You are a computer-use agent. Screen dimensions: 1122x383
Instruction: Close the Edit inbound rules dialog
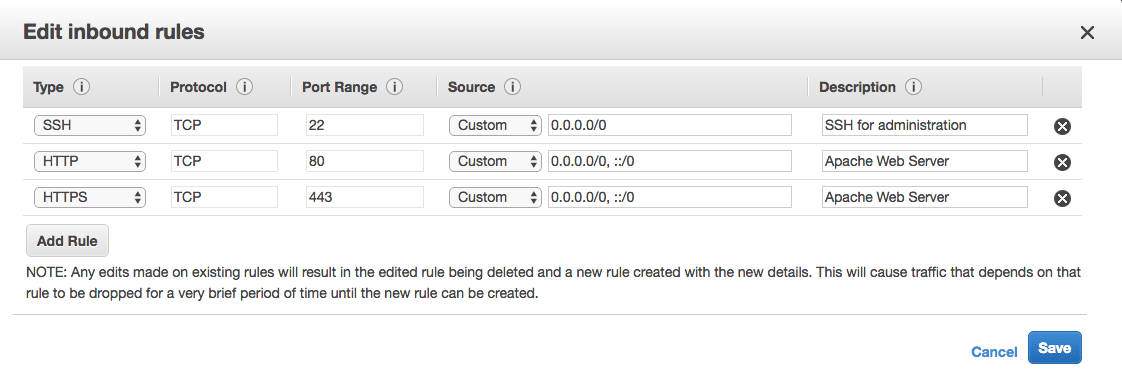[x=1087, y=32]
